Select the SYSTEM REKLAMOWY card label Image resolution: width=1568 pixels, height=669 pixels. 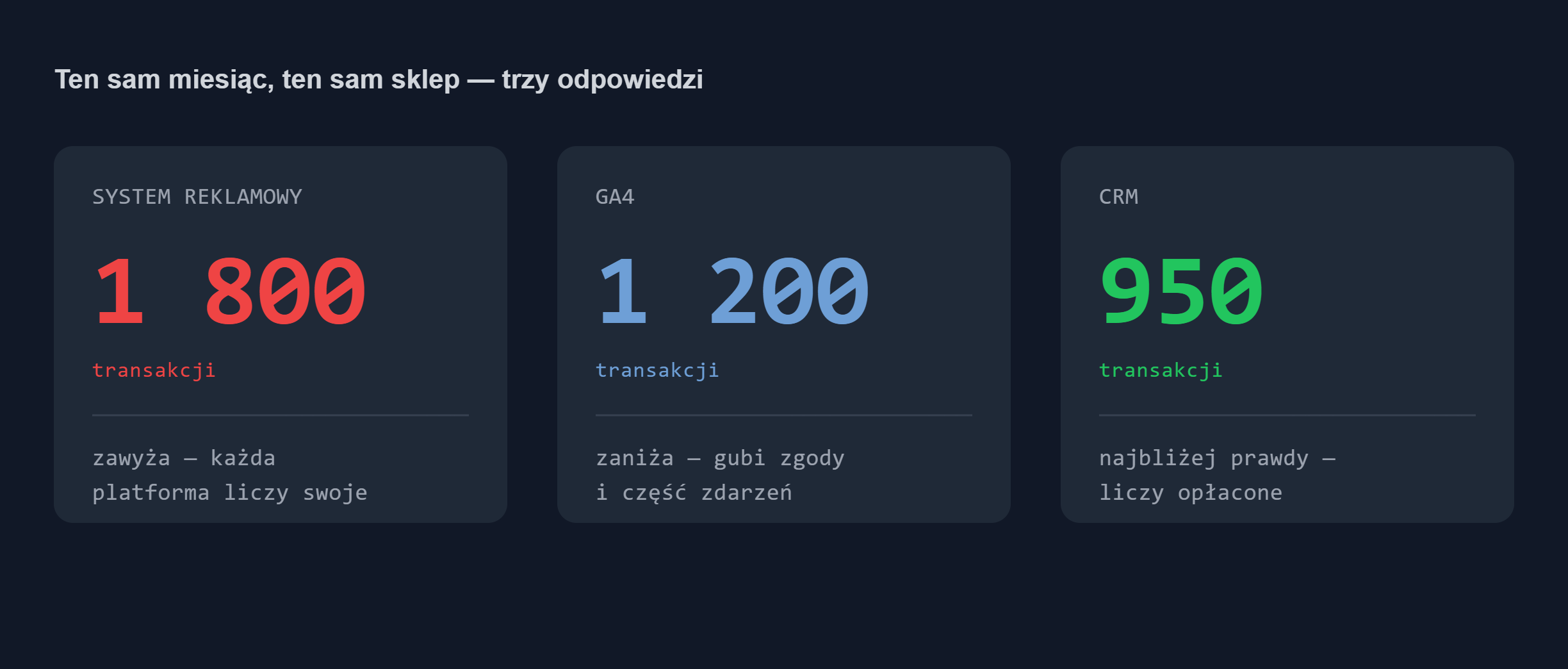point(197,197)
